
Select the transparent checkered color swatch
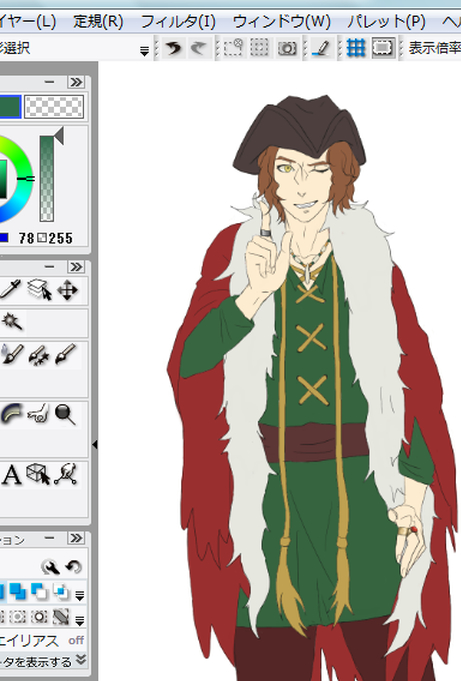click(x=53, y=106)
